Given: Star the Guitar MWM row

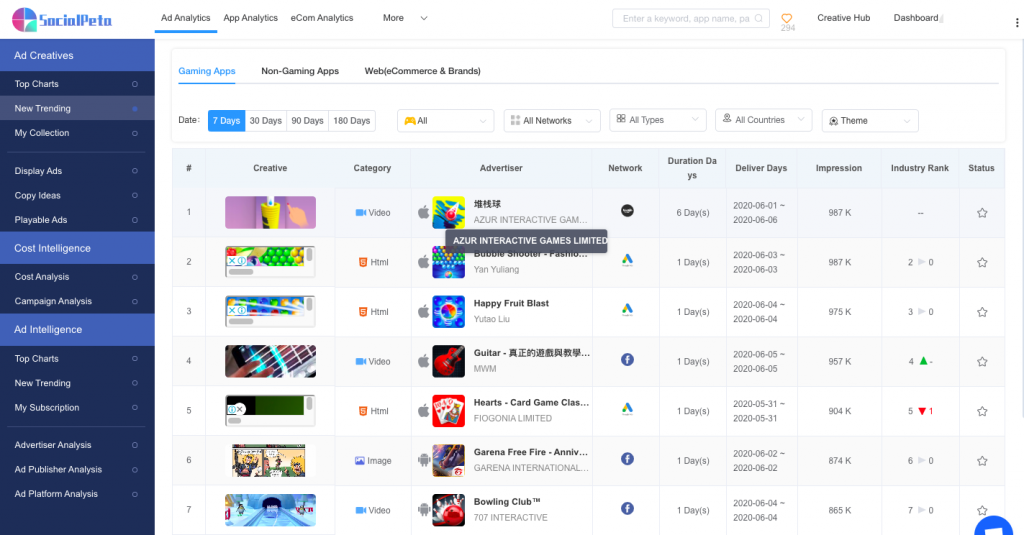Looking at the screenshot, I should (982, 362).
